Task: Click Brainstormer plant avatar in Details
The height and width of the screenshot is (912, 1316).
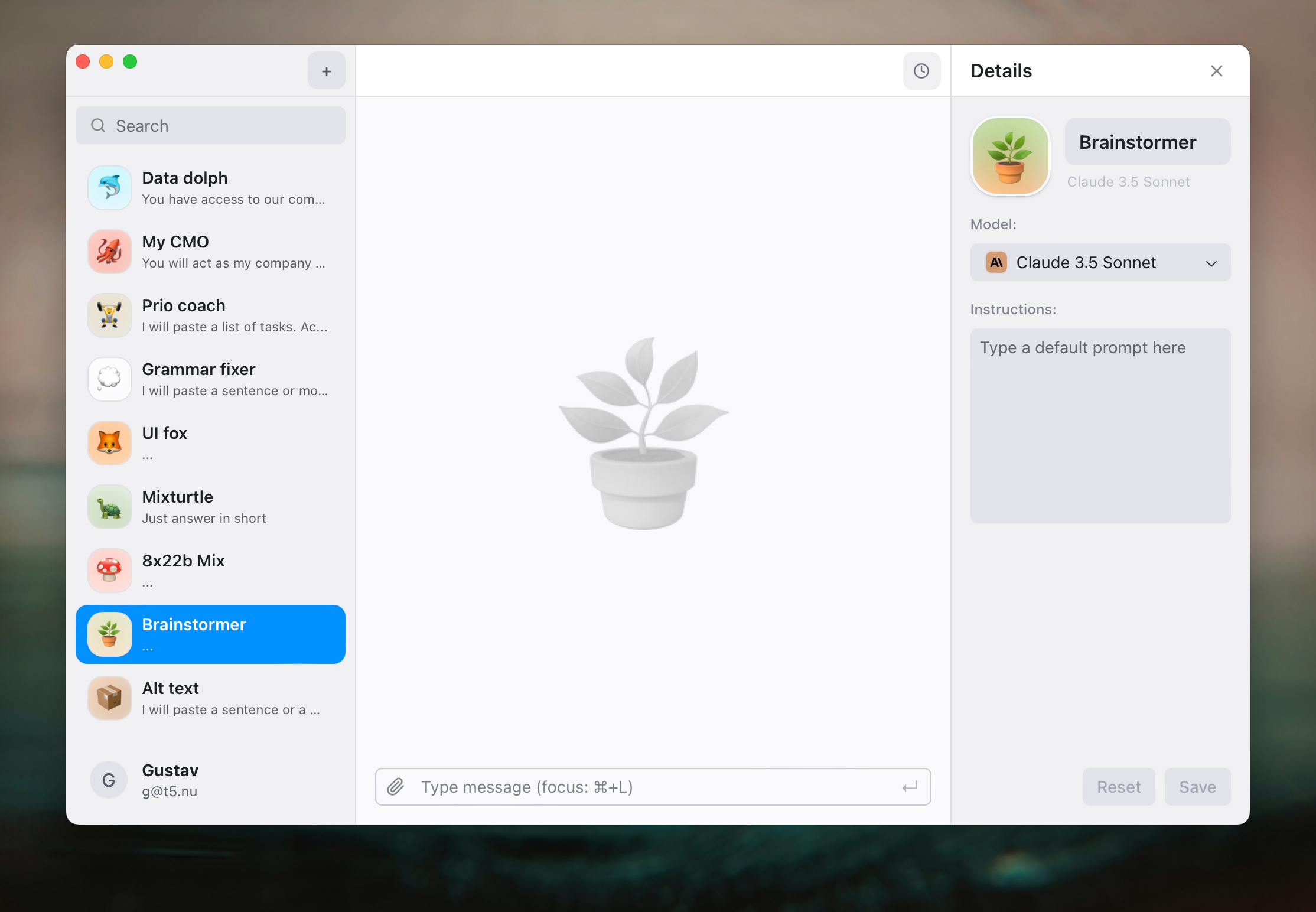Action: tap(1010, 156)
